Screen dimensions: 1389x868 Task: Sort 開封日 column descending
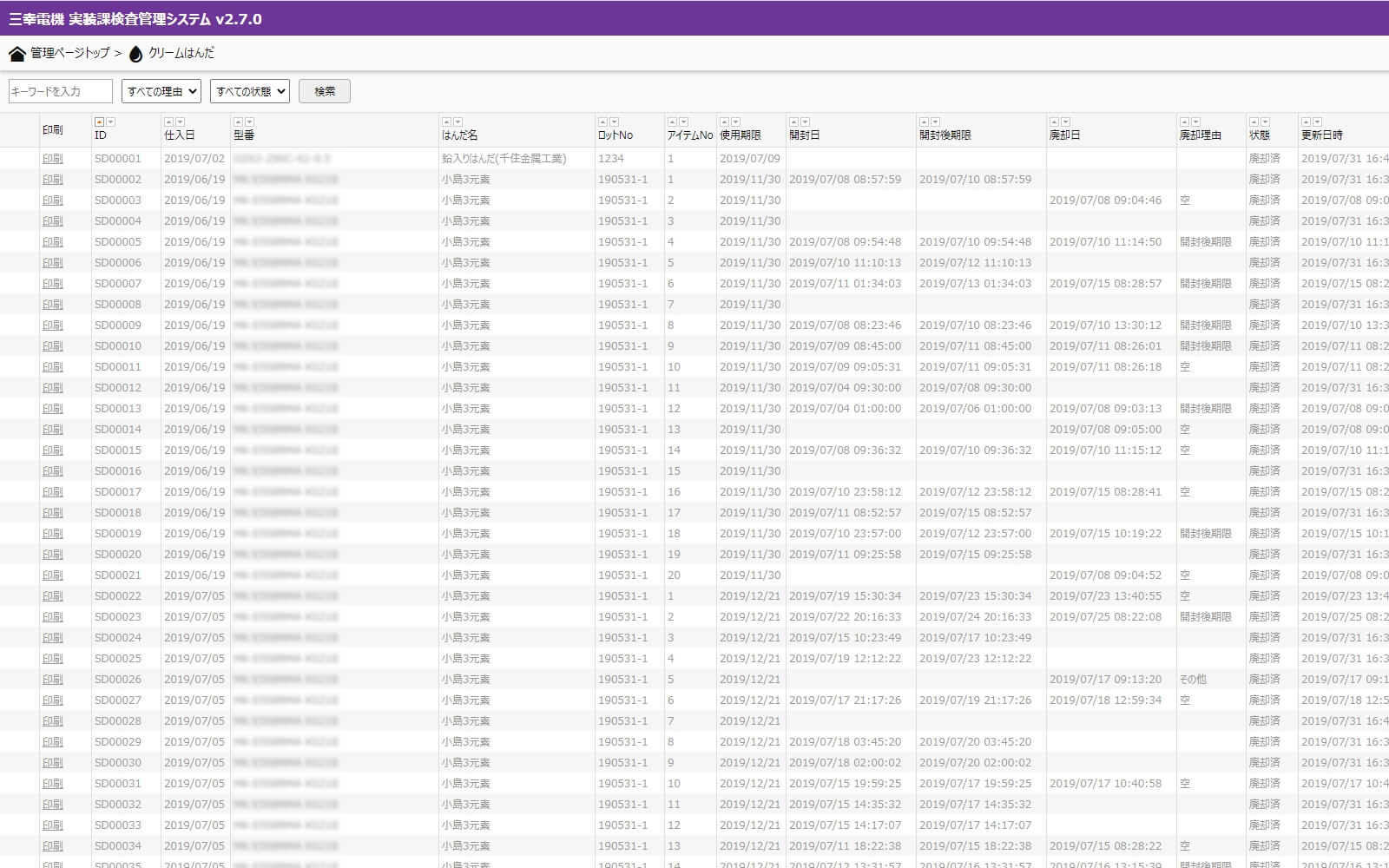805,122
